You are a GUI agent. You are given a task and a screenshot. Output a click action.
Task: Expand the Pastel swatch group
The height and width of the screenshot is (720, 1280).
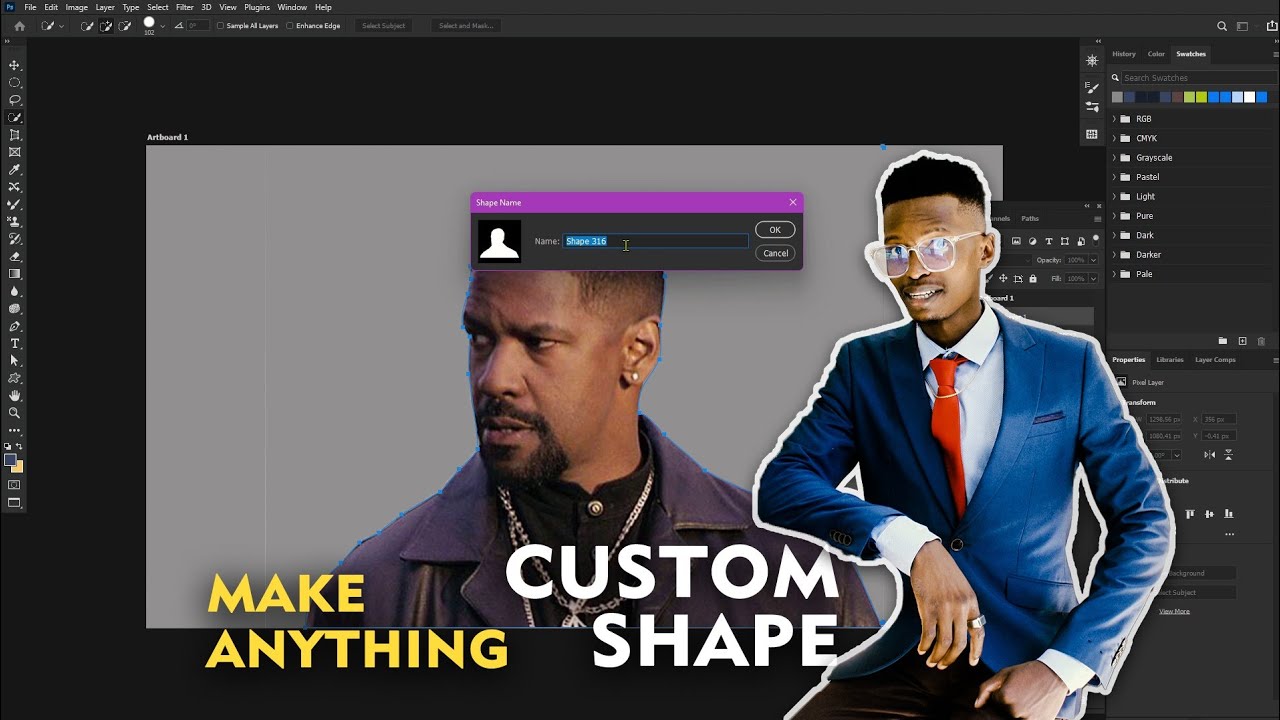(1114, 177)
